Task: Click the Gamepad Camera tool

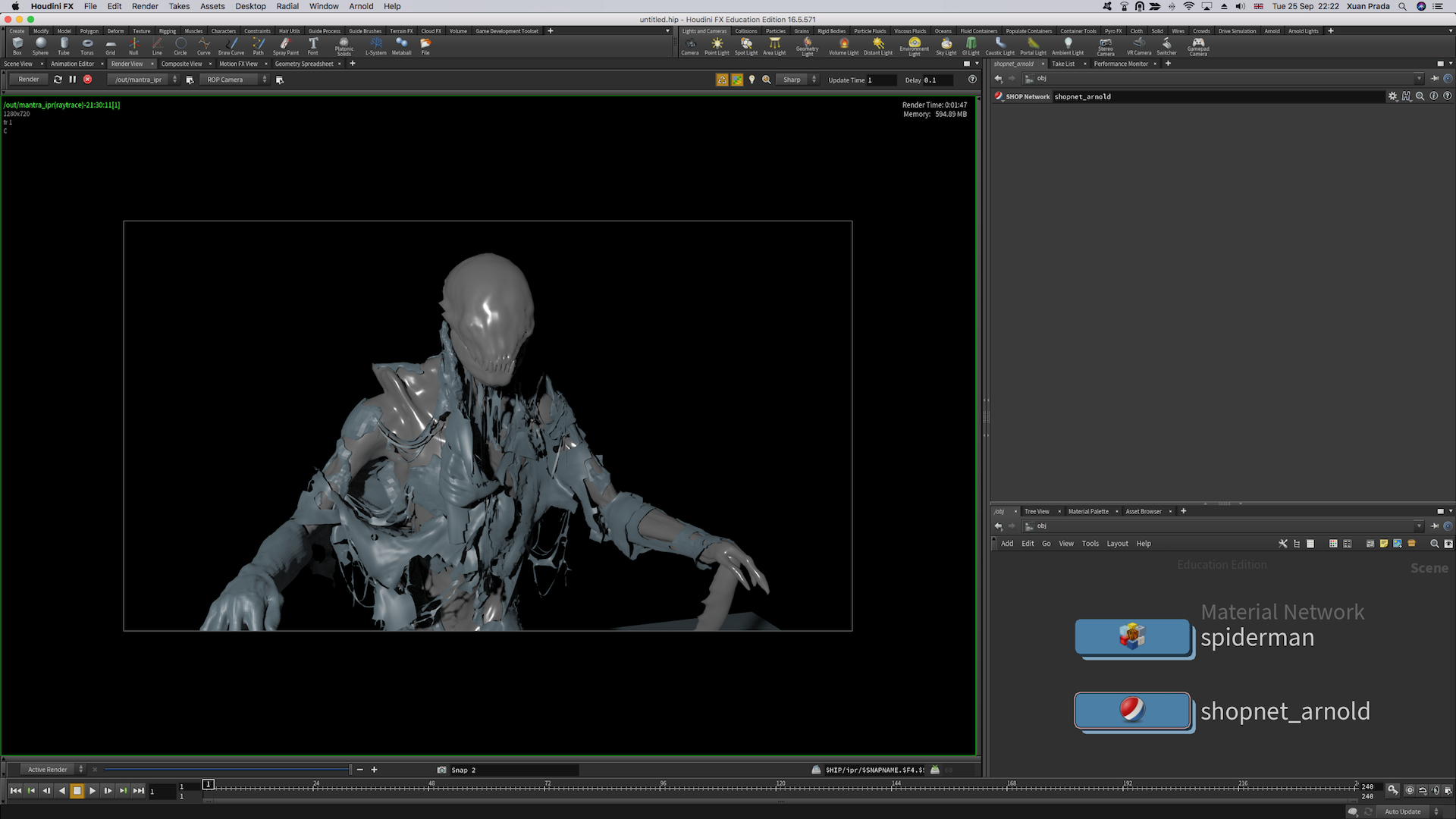Action: 1198,46
